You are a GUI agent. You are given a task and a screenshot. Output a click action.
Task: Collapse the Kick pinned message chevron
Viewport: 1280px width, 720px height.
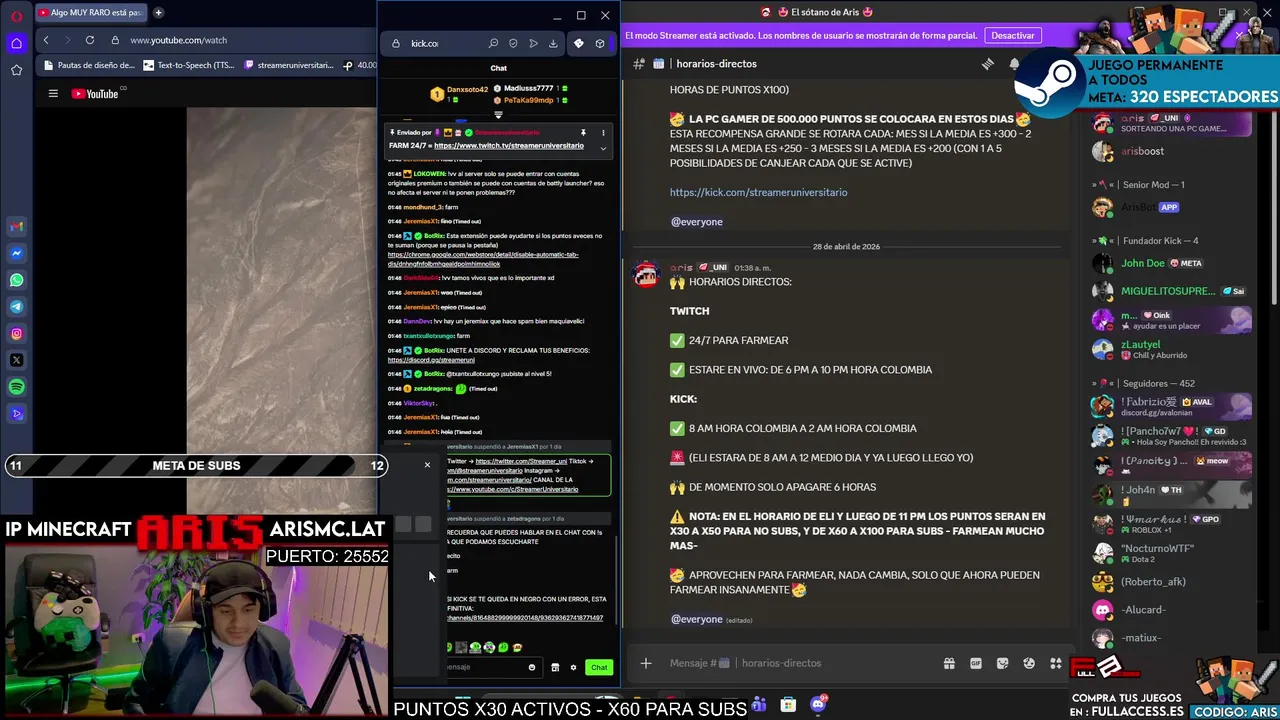tap(603, 147)
